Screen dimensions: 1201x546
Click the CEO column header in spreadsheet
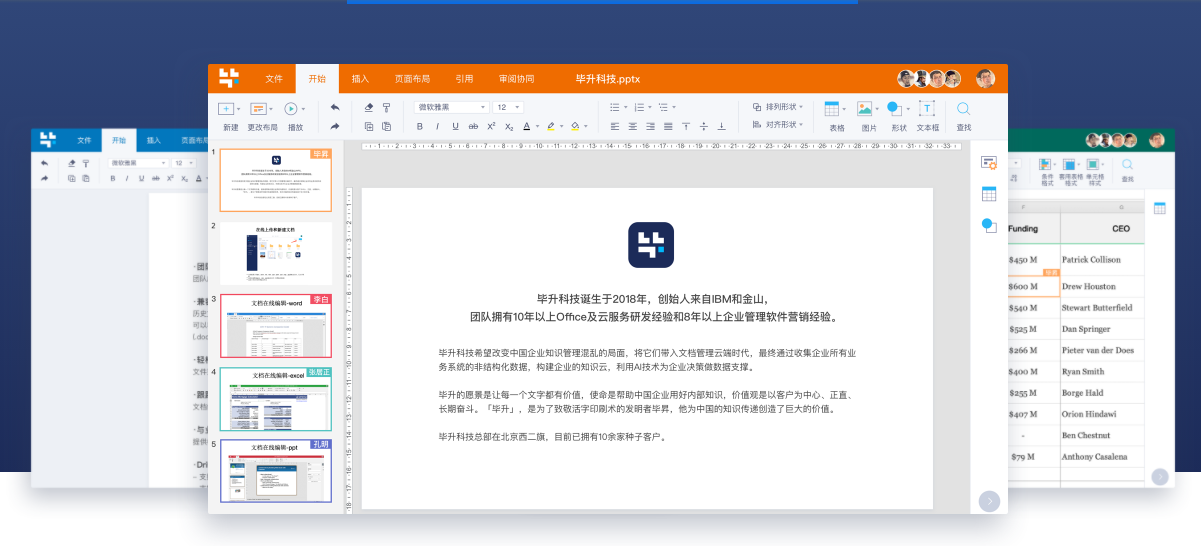click(1102, 229)
